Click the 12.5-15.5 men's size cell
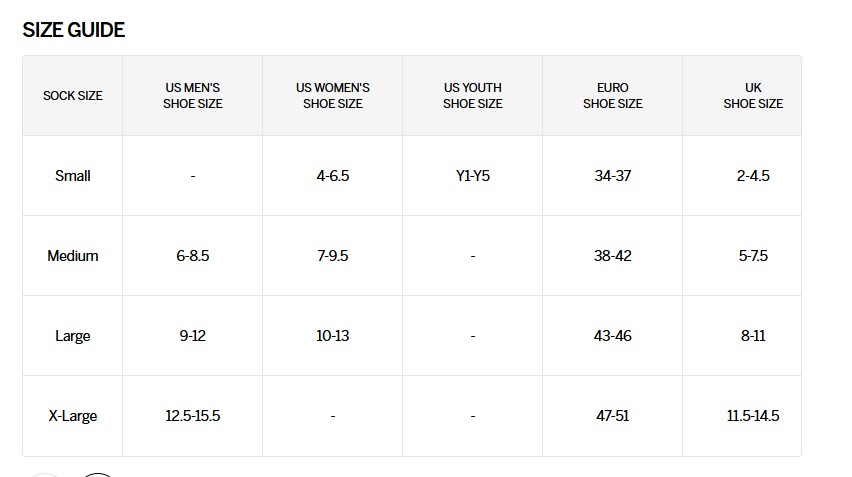The width and height of the screenshot is (852, 477). [193, 416]
